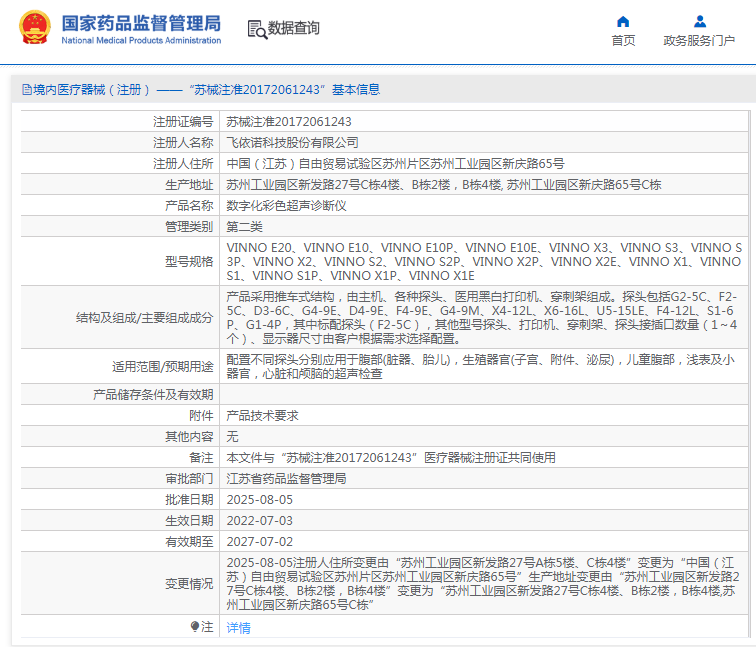756x647 pixels.
Task: Click 国家药品监督管理局 site title
Action: [141, 23]
